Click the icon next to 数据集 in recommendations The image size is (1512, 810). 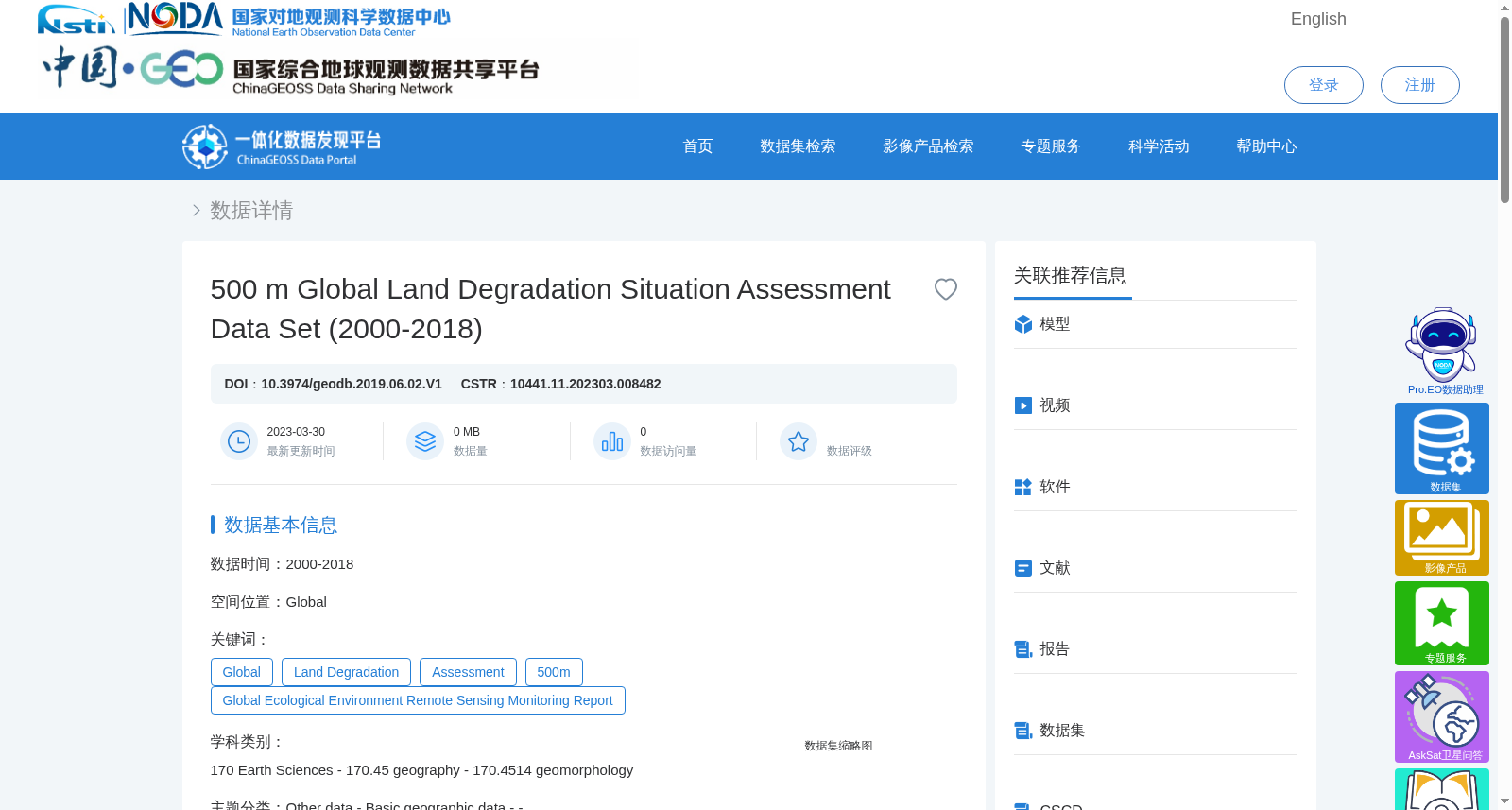coord(1022,731)
